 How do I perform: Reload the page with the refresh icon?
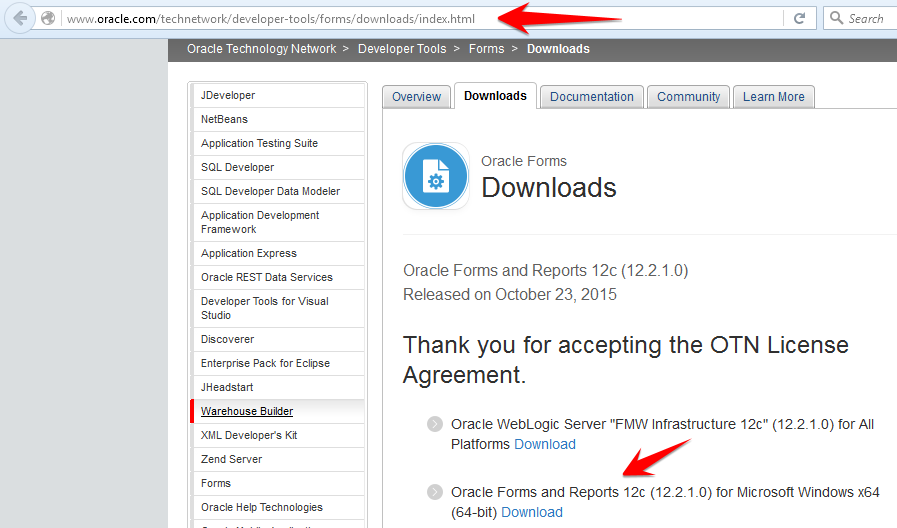(x=800, y=18)
